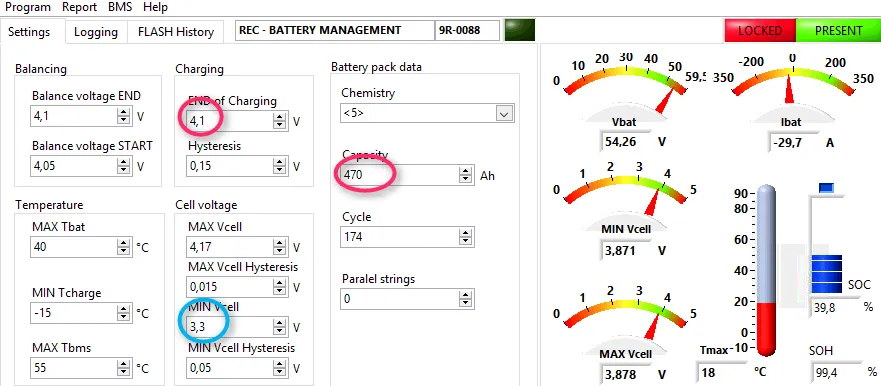Open the BMS menu
The height and width of the screenshot is (386, 881).
click(x=120, y=7)
